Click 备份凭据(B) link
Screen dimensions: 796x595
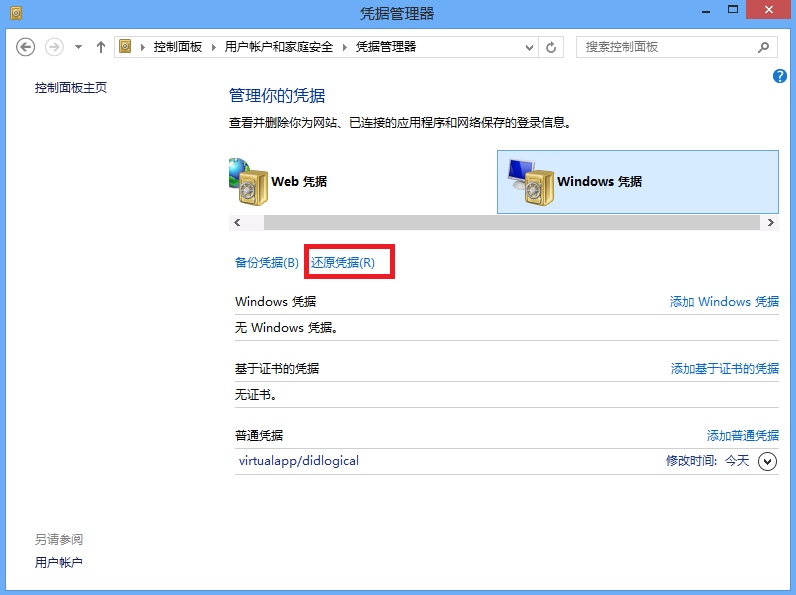point(267,262)
